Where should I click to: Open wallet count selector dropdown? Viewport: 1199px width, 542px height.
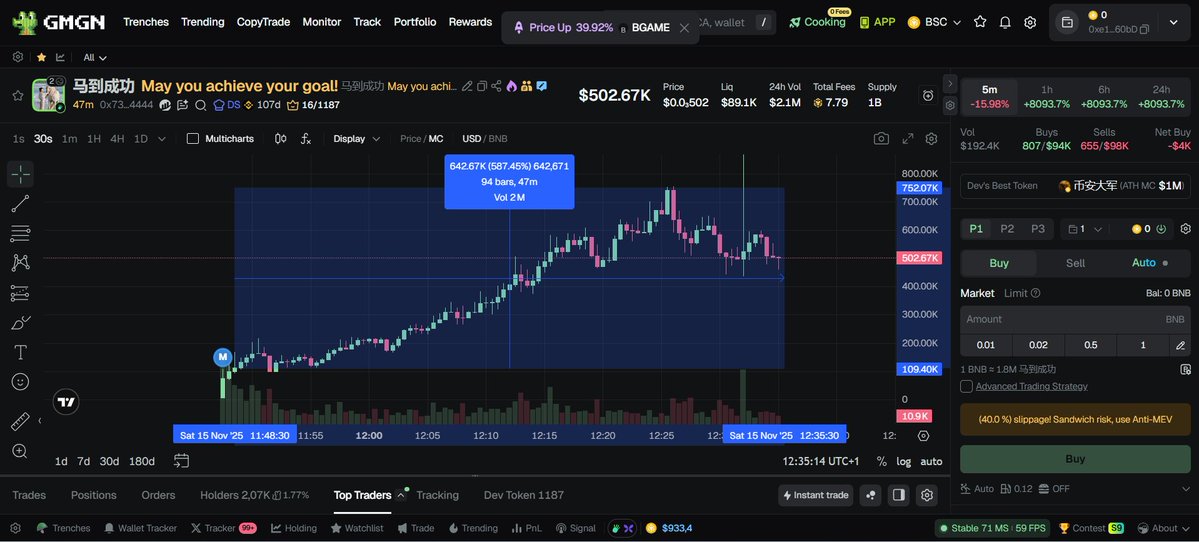(x=1085, y=229)
